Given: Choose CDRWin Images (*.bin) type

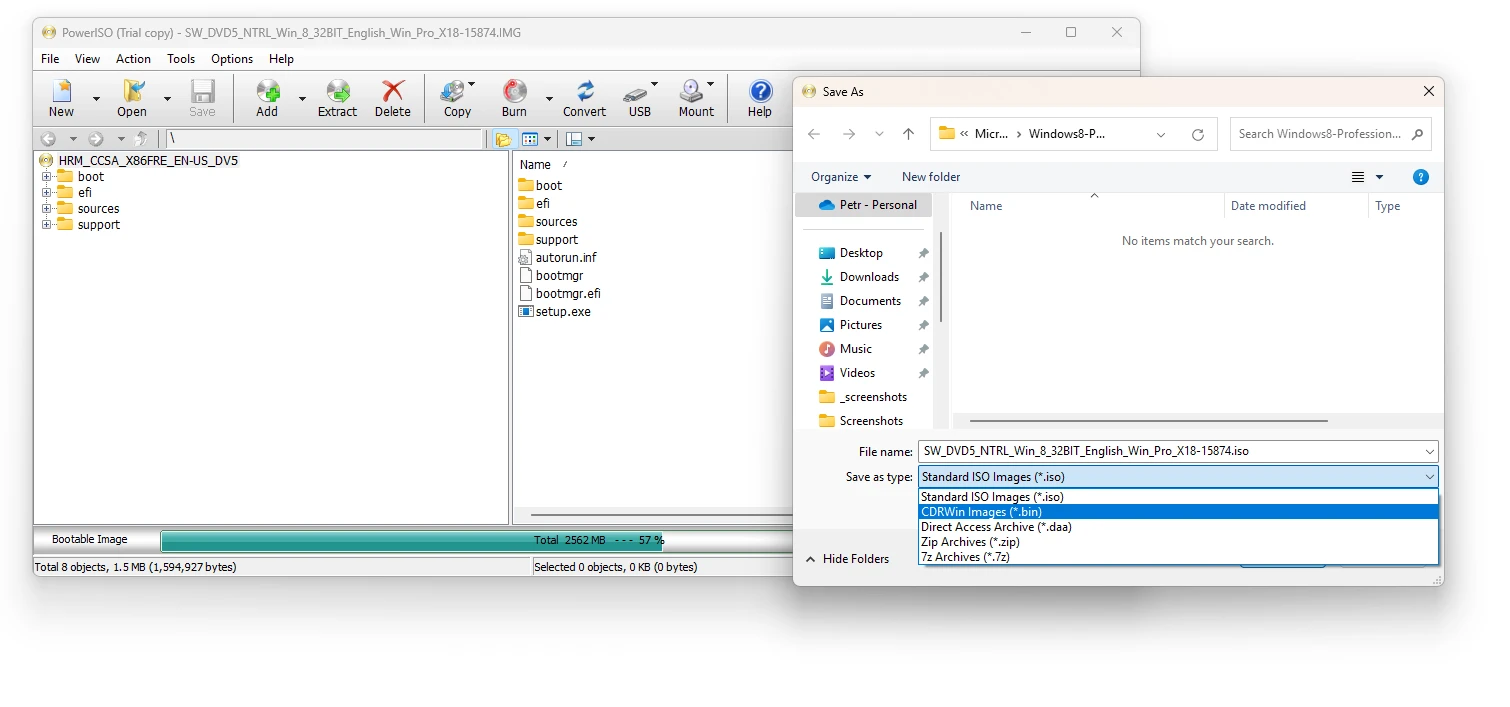Looking at the screenshot, I should 1178,512.
